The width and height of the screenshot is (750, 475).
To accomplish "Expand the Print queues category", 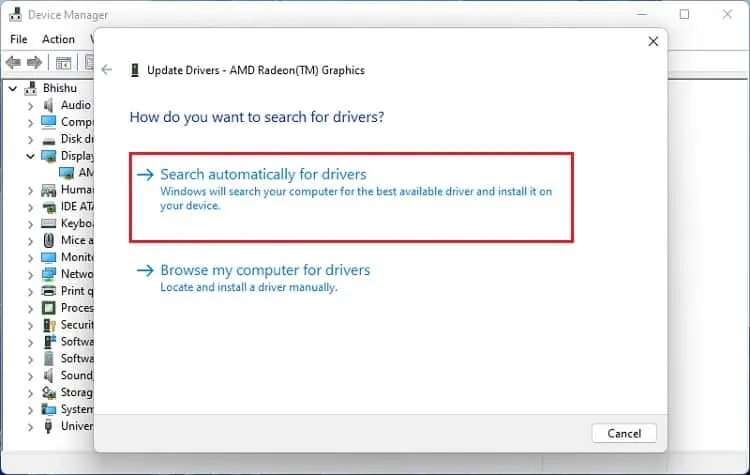I will pyautogui.click(x=31, y=292).
